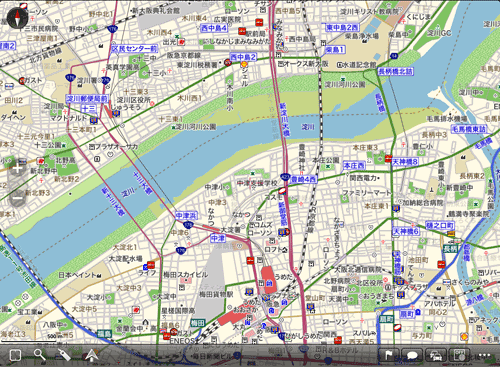This screenshot has width=500, height=367.
Task: Tap the 日本ペイント label
Action: 77,275
